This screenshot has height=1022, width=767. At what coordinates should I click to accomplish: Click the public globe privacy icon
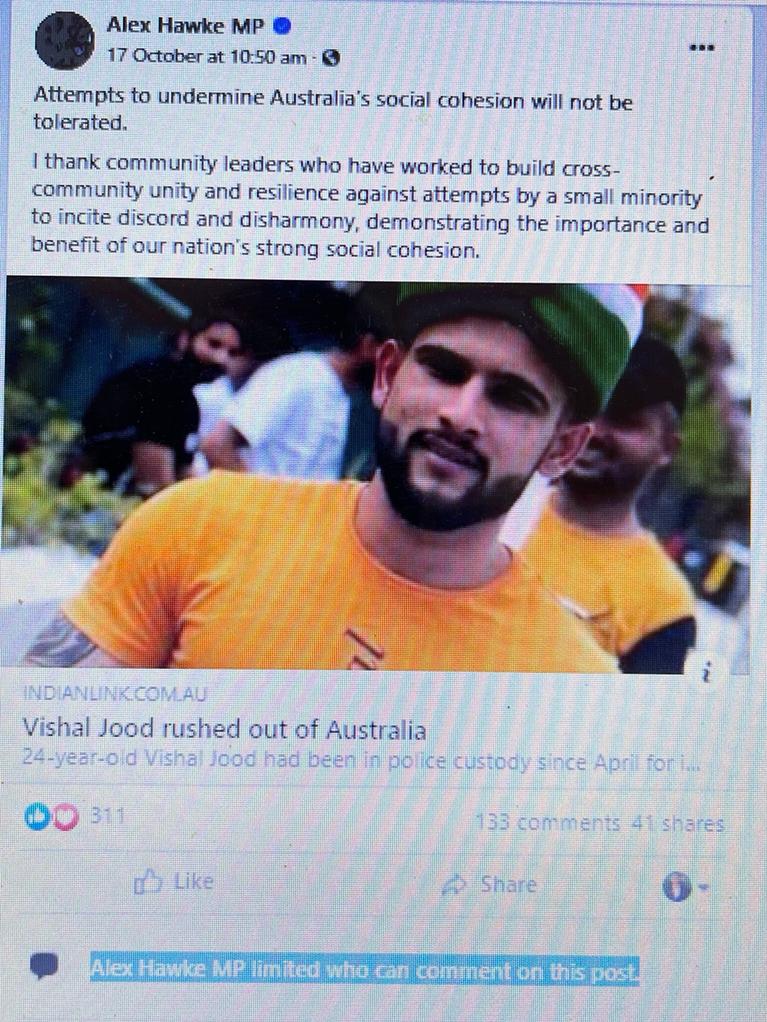click(331, 59)
